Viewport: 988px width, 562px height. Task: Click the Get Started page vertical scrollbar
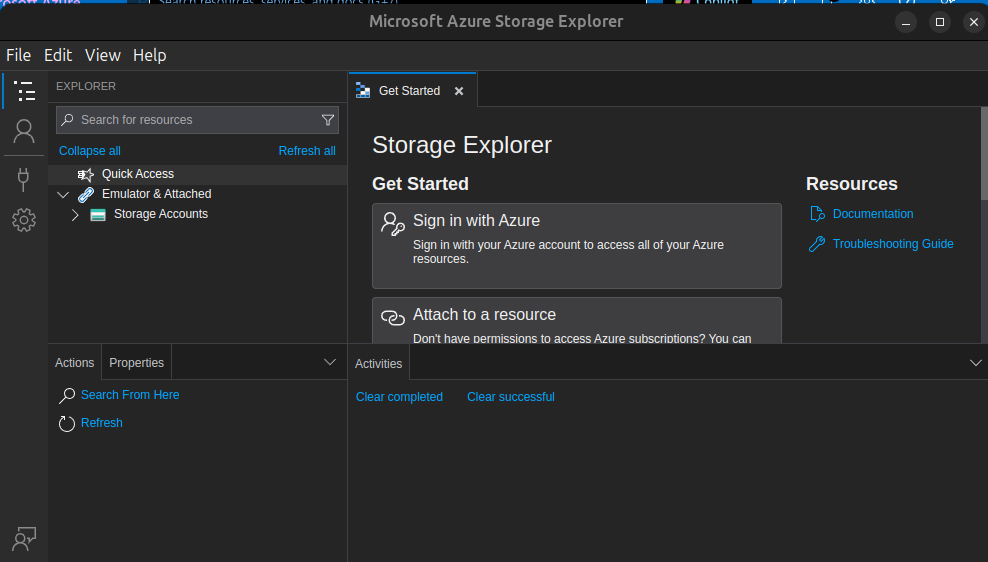coord(984,154)
